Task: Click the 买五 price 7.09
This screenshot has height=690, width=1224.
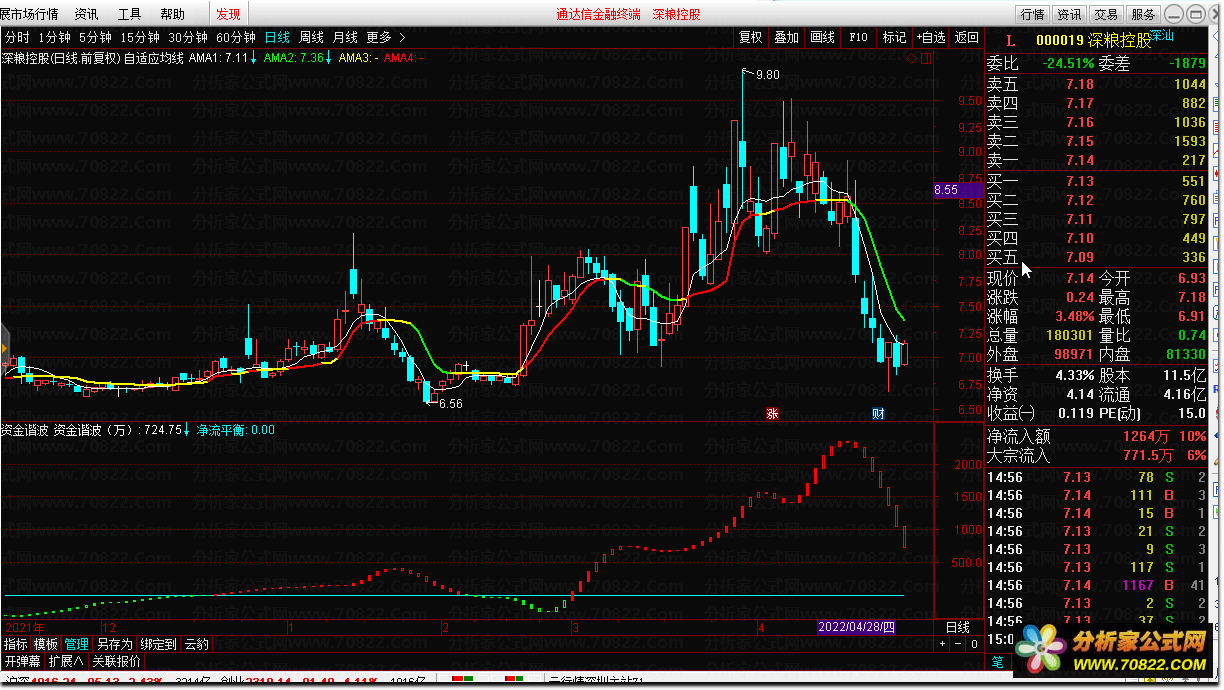Action: (x=1080, y=257)
